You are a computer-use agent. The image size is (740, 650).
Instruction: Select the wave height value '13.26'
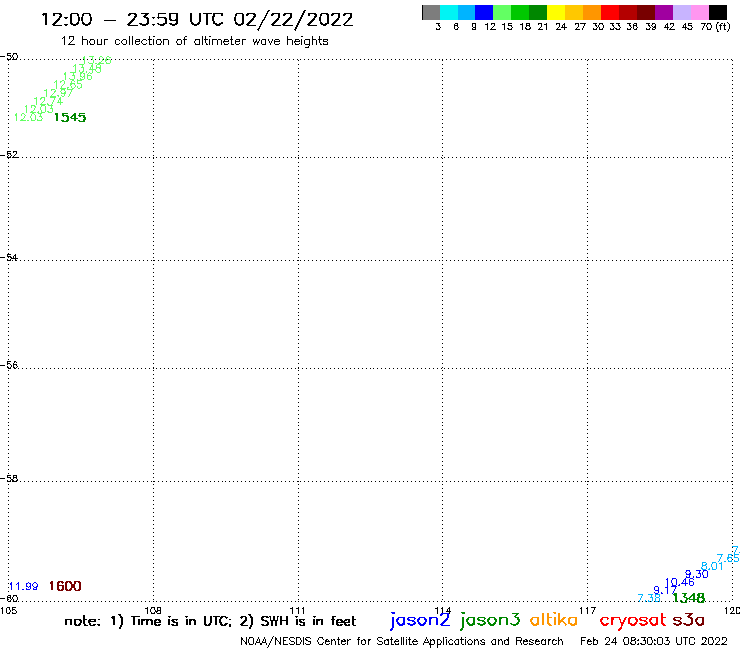[96, 60]
